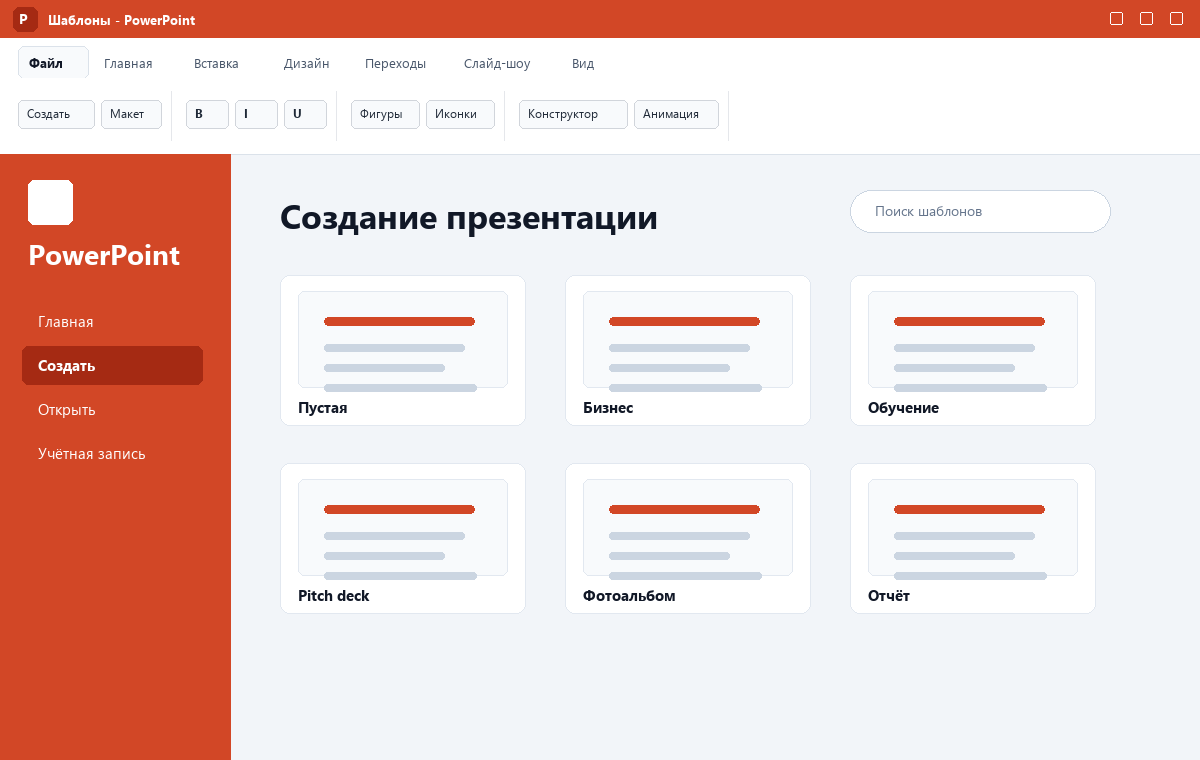
Task: Click the Обучение template label
Action: tap(904, 408)
